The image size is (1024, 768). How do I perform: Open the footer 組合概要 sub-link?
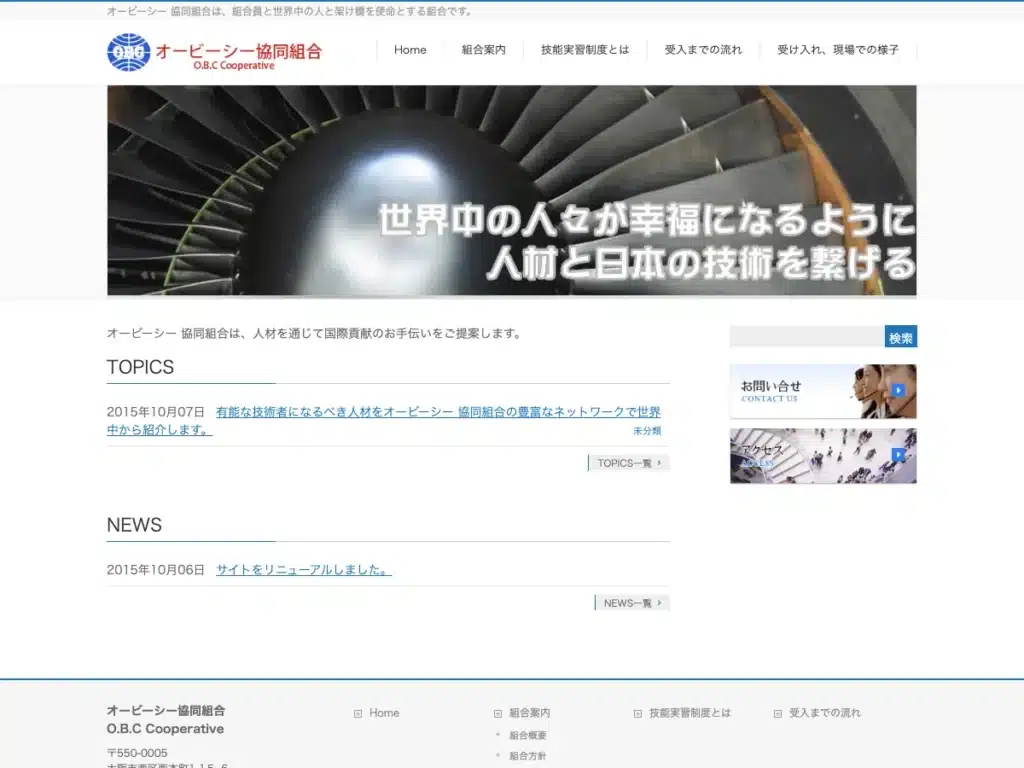coord(528,735)
